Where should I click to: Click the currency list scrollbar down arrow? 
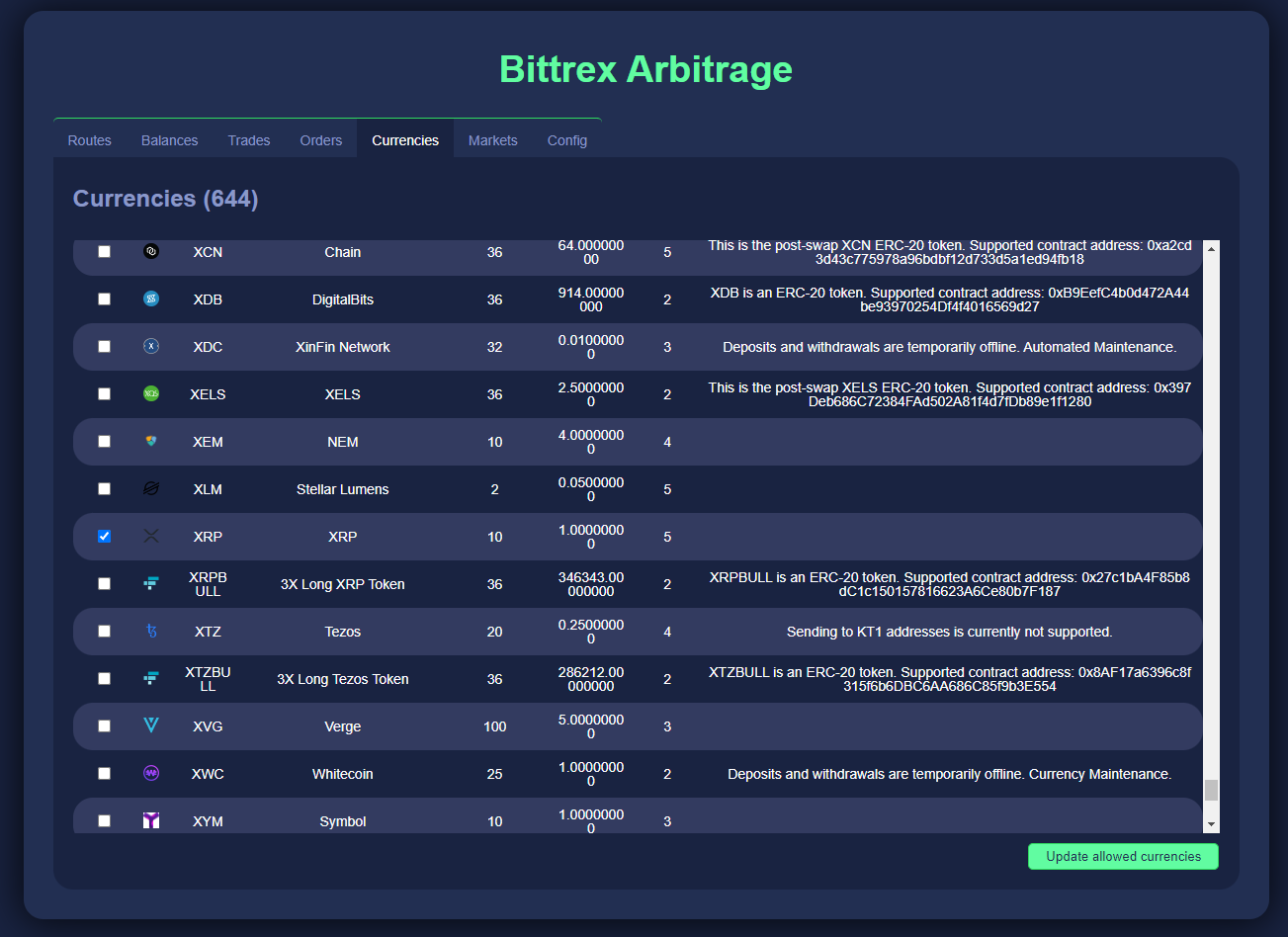click(x=1212, y=824)
